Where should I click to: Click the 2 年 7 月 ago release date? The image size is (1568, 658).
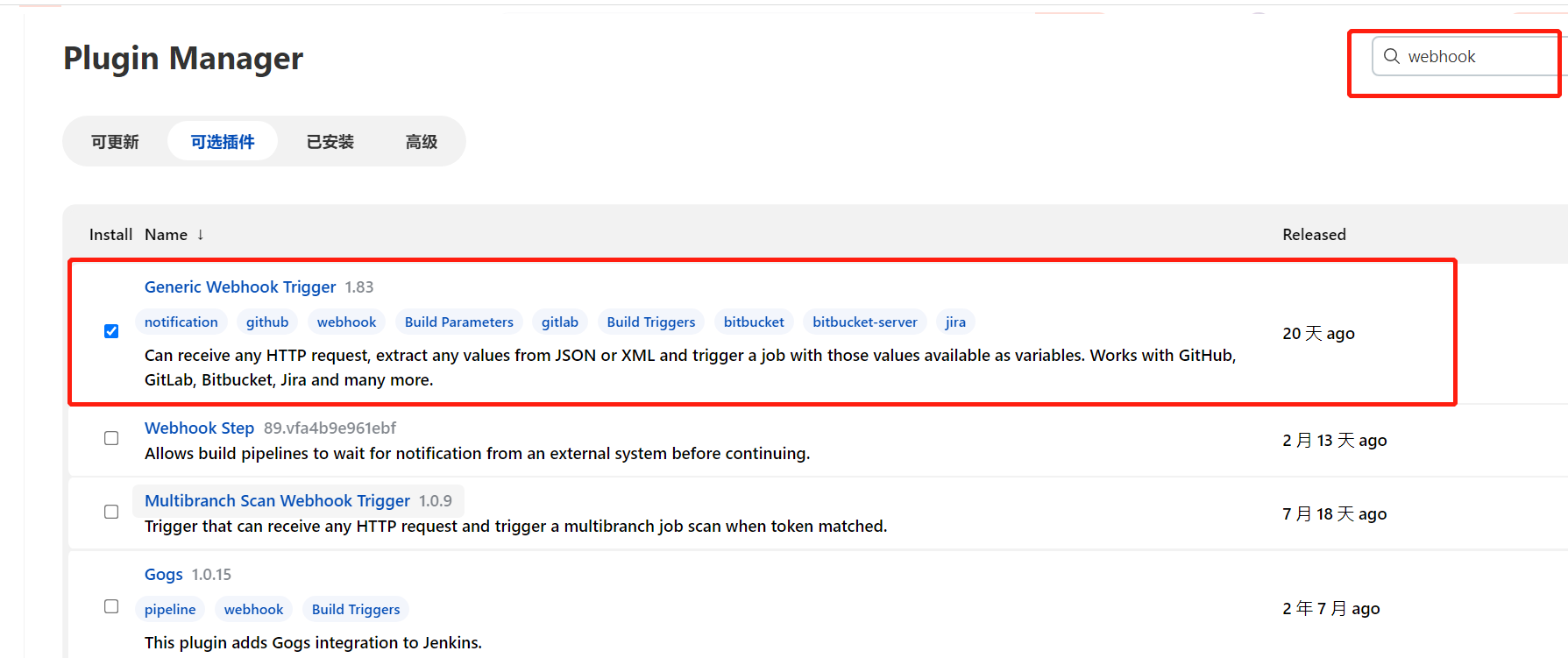[x=1331, y=609]
